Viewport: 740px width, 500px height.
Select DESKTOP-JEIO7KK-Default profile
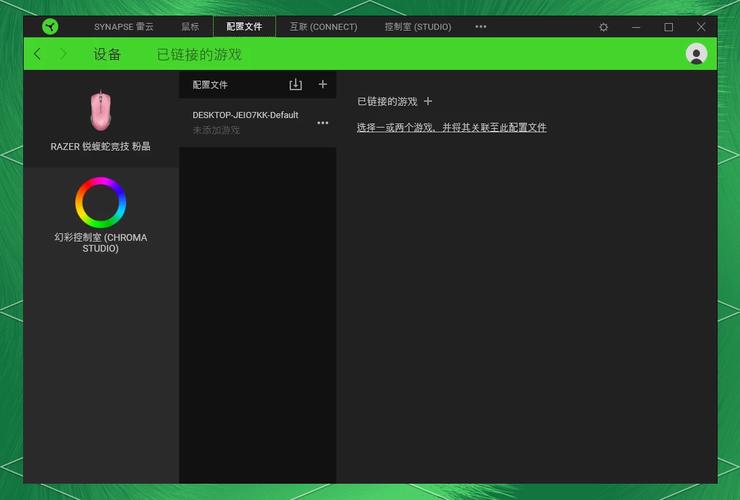(258, 123)
